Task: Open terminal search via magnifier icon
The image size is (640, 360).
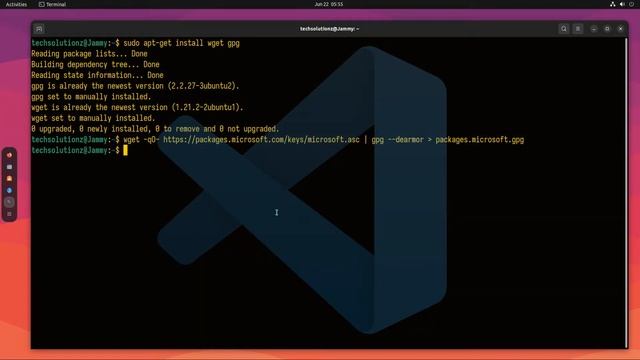Action: [564, 29]
